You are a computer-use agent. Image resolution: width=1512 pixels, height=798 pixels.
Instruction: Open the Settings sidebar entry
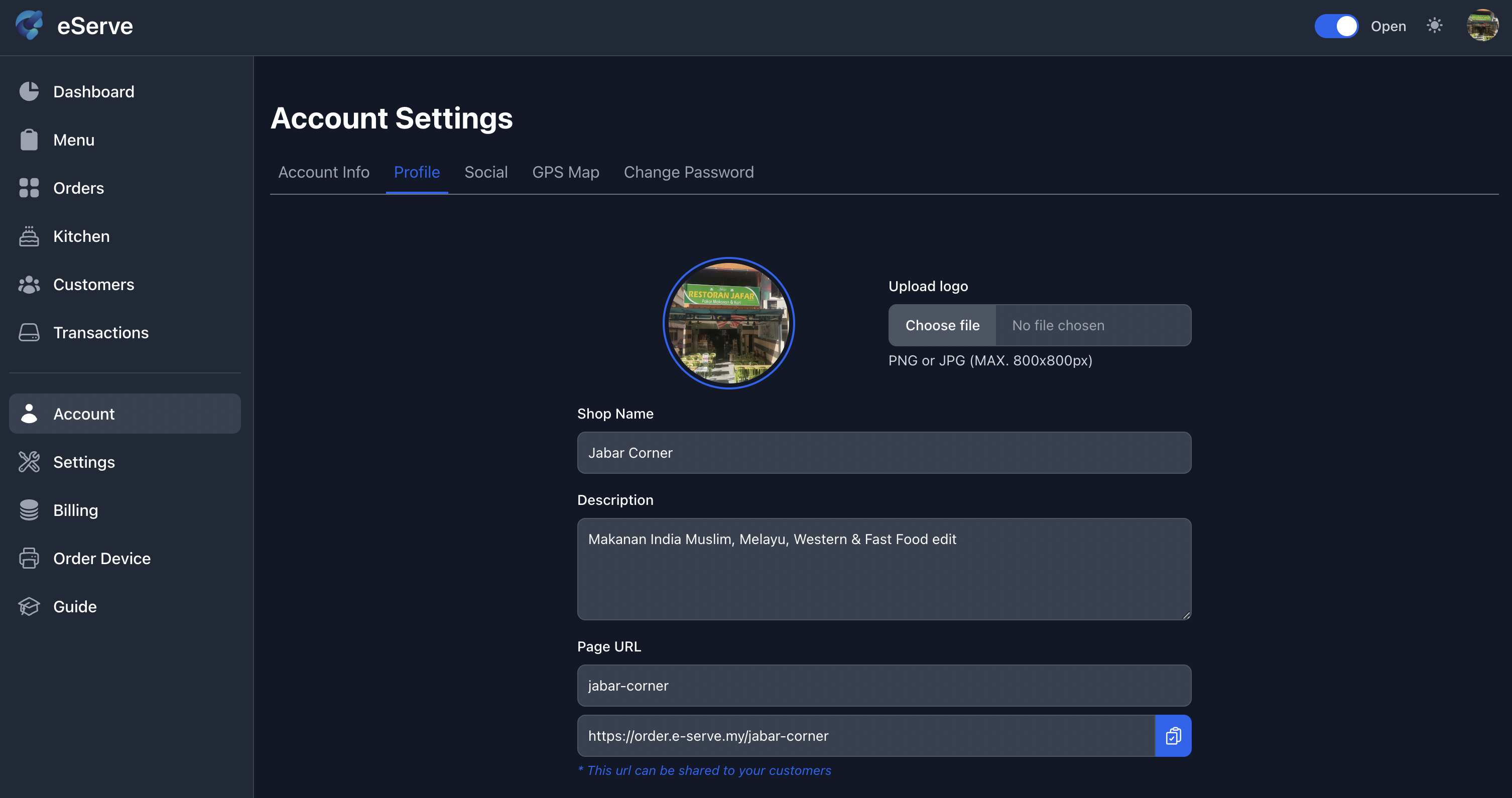(x=84, y=462)
